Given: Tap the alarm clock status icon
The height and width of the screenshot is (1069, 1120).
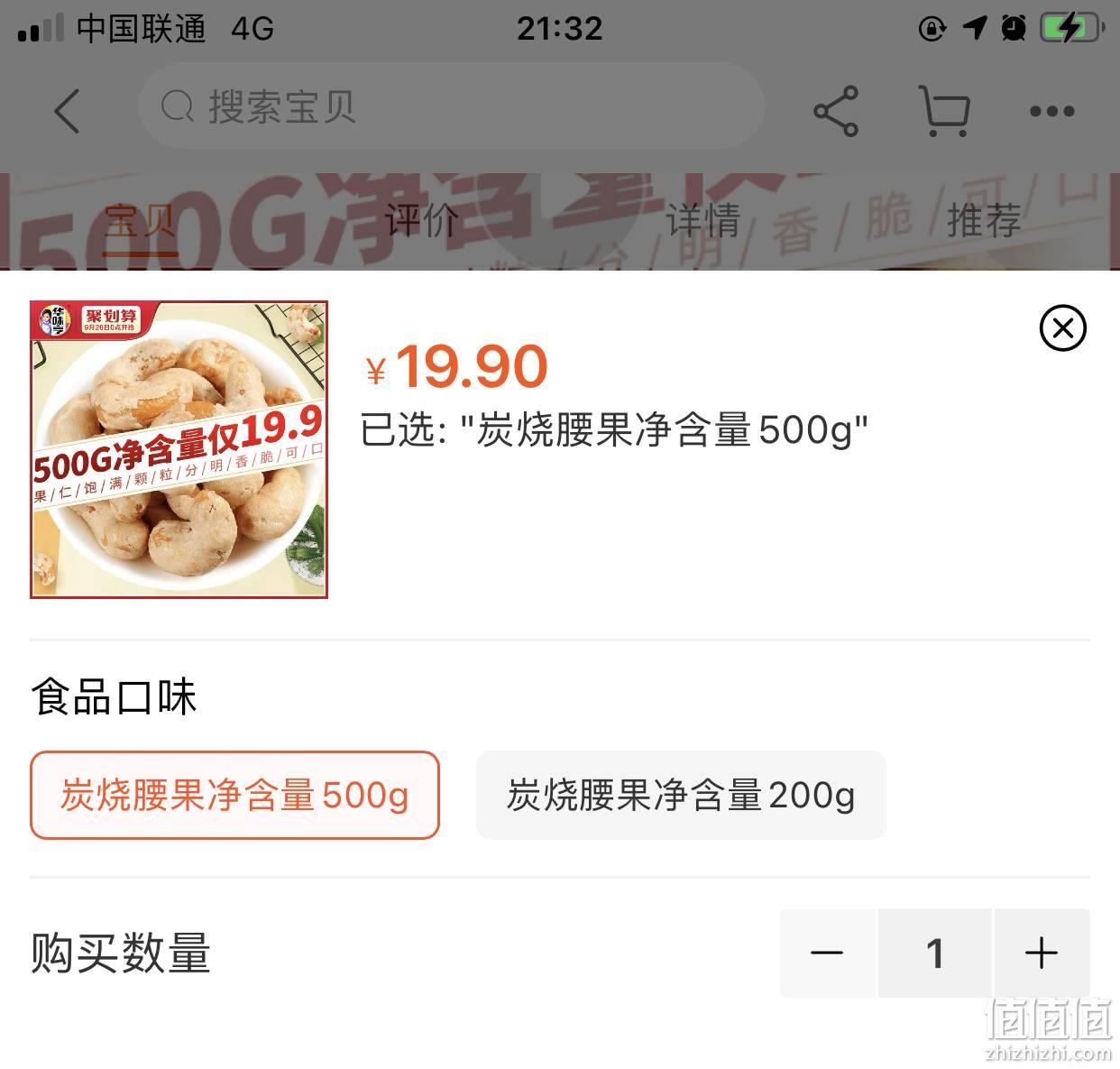Looking at the screenshot, I should pos(1014,28).
